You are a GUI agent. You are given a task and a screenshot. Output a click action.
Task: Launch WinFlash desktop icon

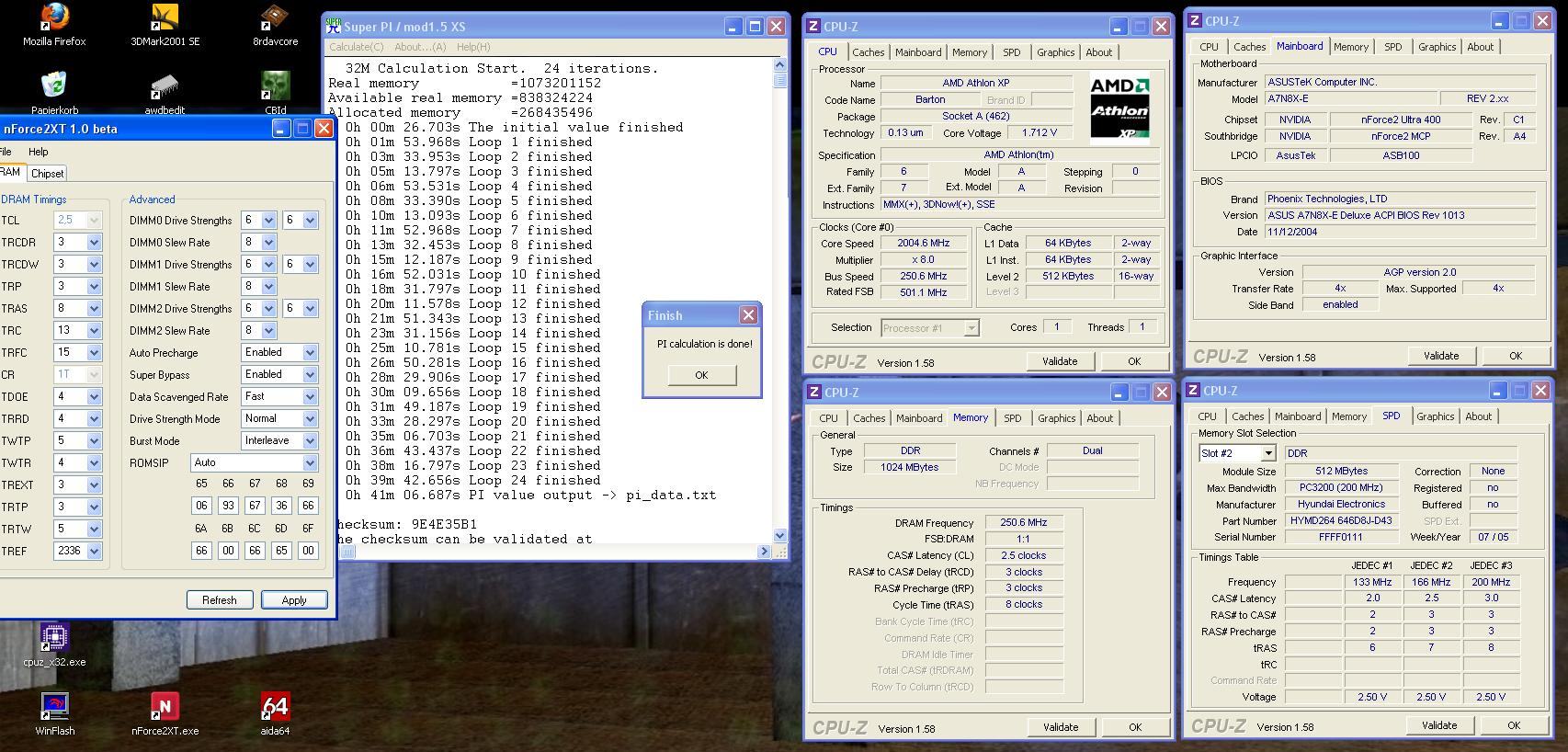[x=54, y=713]
